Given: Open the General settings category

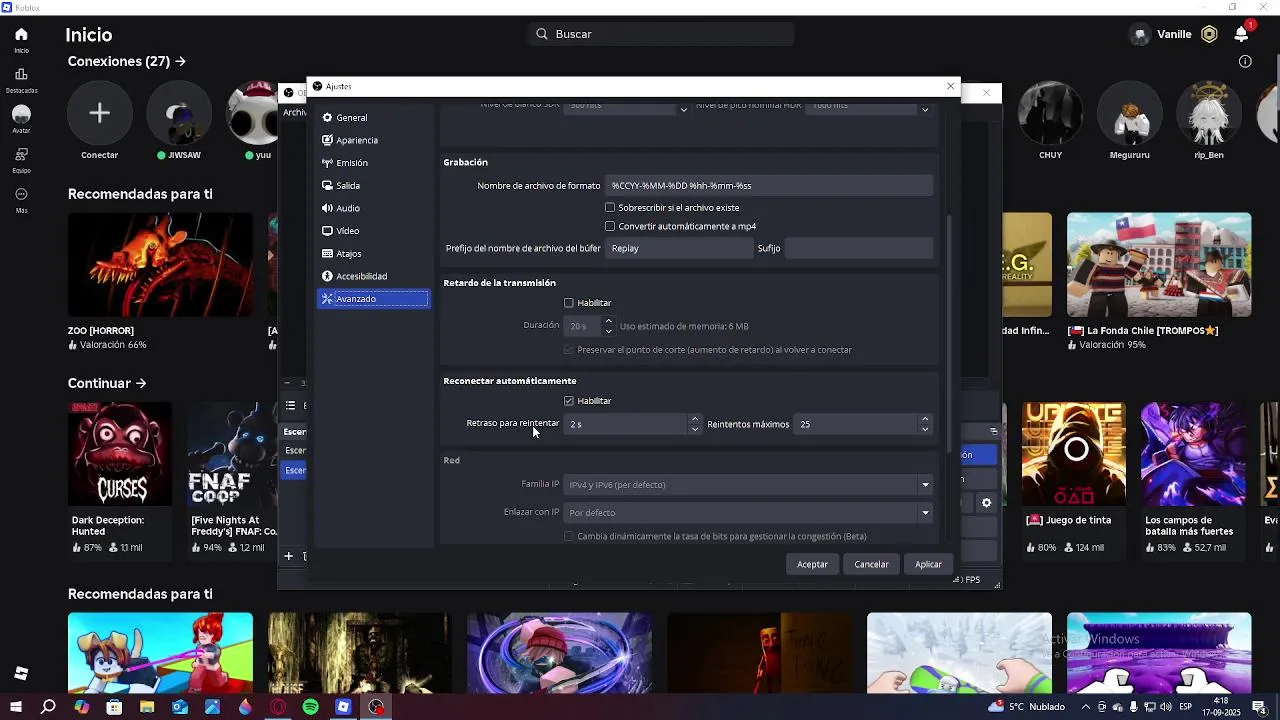Looking at the screenshot, I should (x=373, y=118).
